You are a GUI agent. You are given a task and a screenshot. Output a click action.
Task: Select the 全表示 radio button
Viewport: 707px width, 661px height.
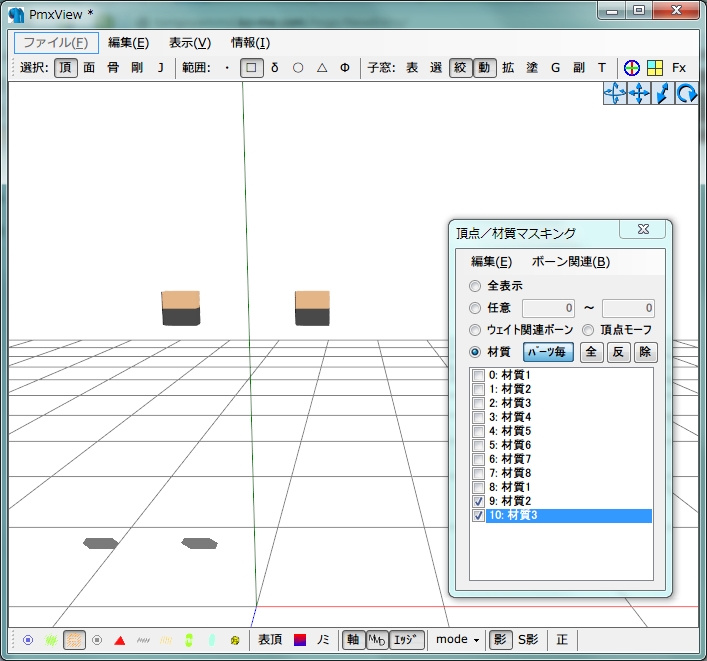(476, 286)
